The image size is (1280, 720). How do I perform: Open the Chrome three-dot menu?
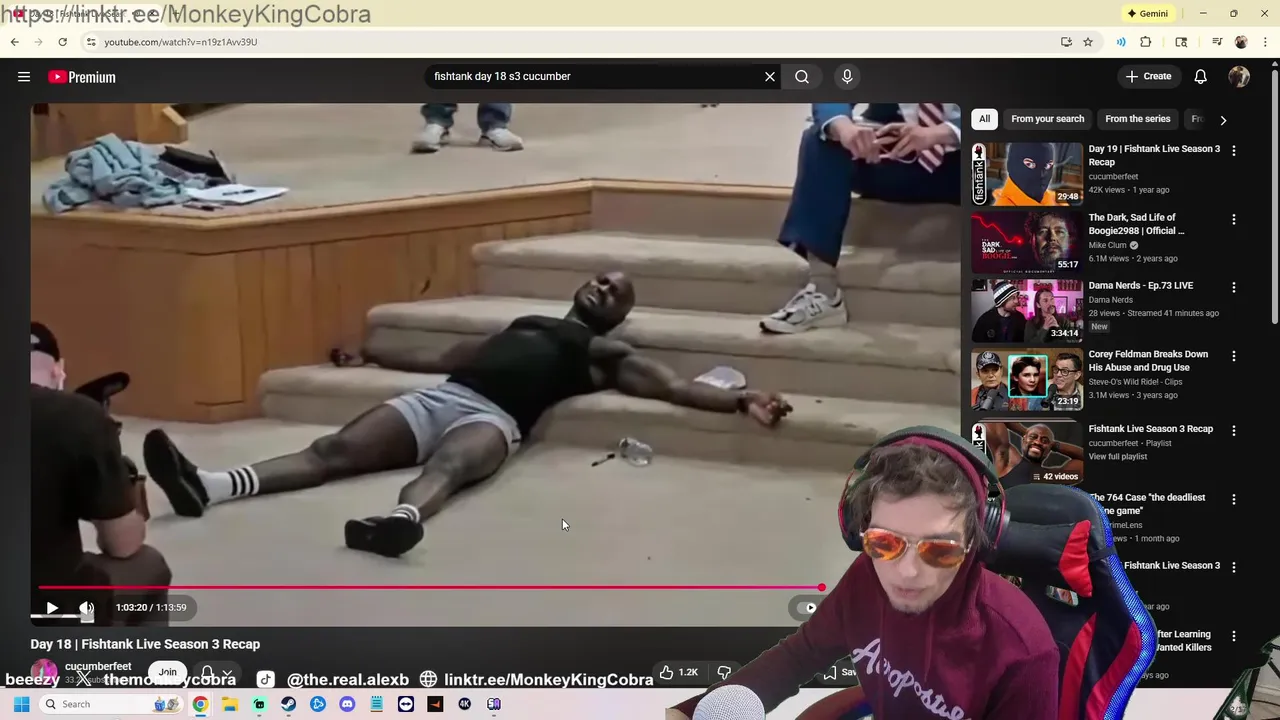click(x=1266, y=42)
